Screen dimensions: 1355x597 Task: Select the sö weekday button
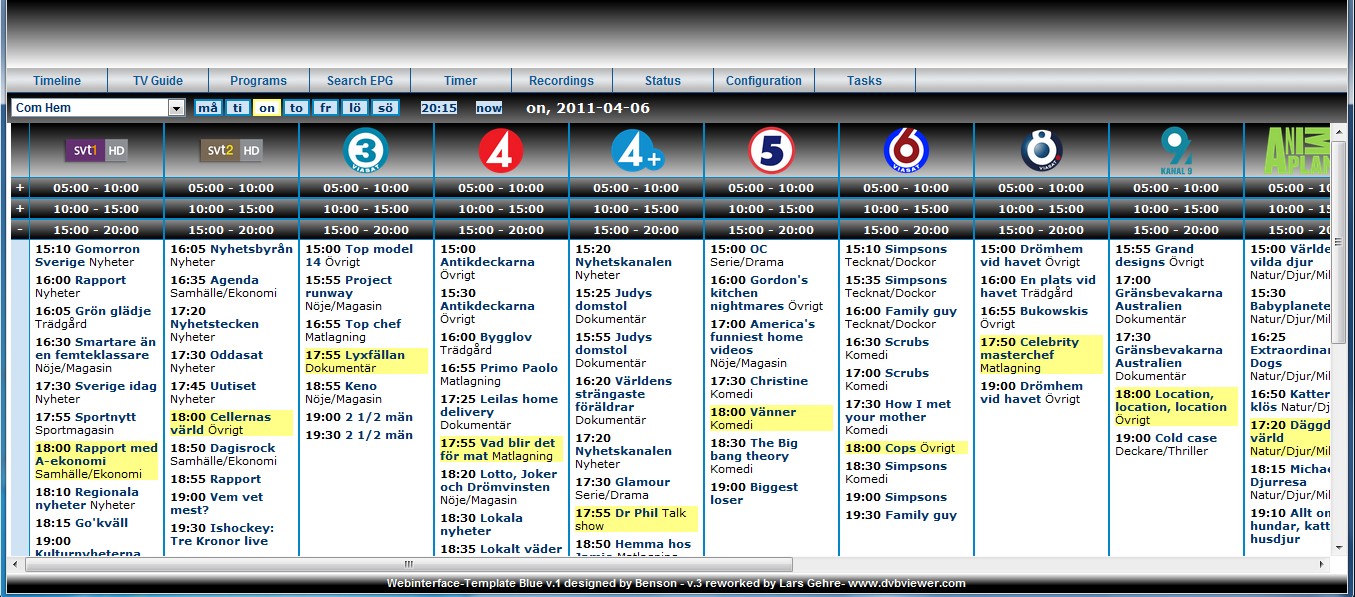[x=385, y=108]
